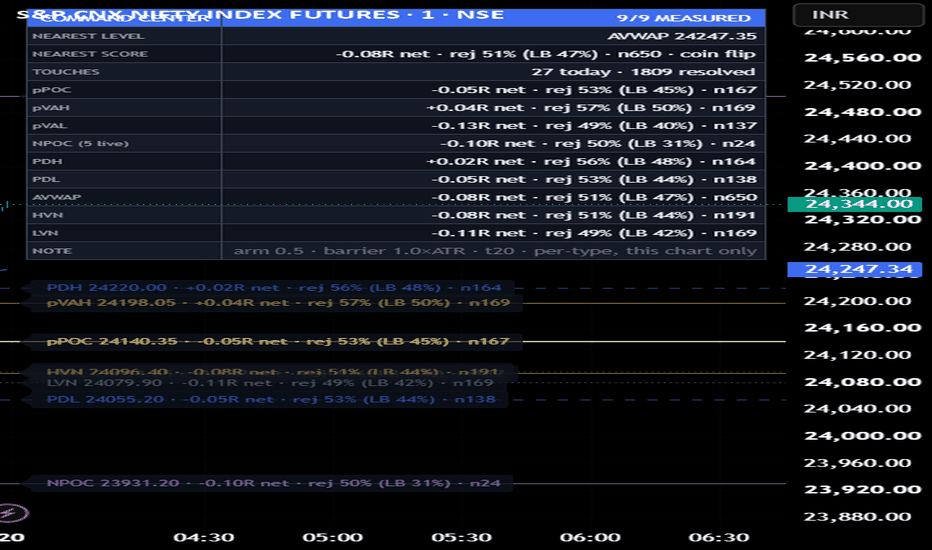
Task: Click the 05:30 time axis label
Action: [x=462, y=538]
